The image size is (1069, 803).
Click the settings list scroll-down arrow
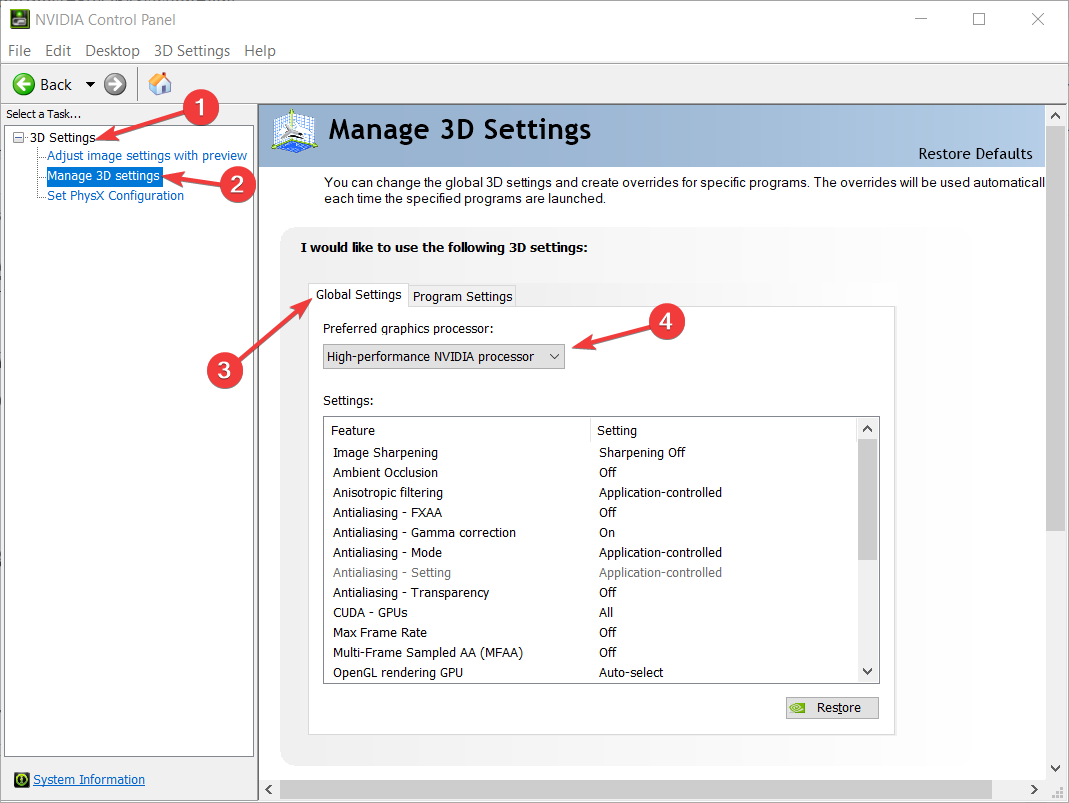(867, 671)
